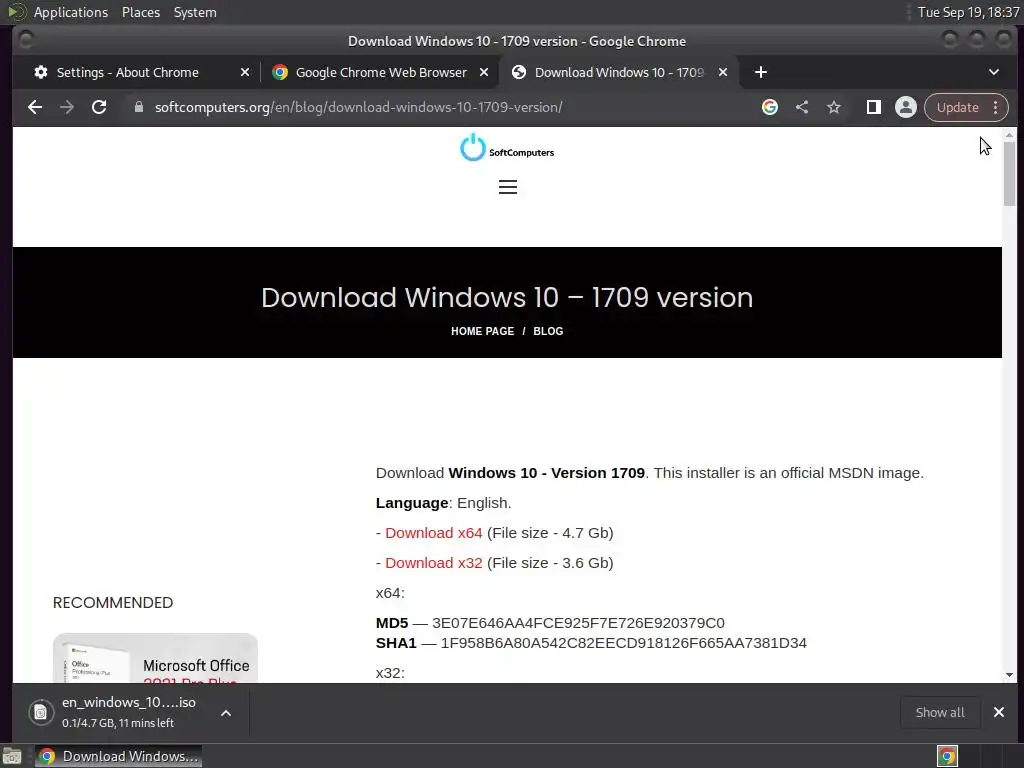Image resolution: width=1024 pixels, height=768 pixels.
Task: Click the browser forward arrow
Action: pos(67,107)
